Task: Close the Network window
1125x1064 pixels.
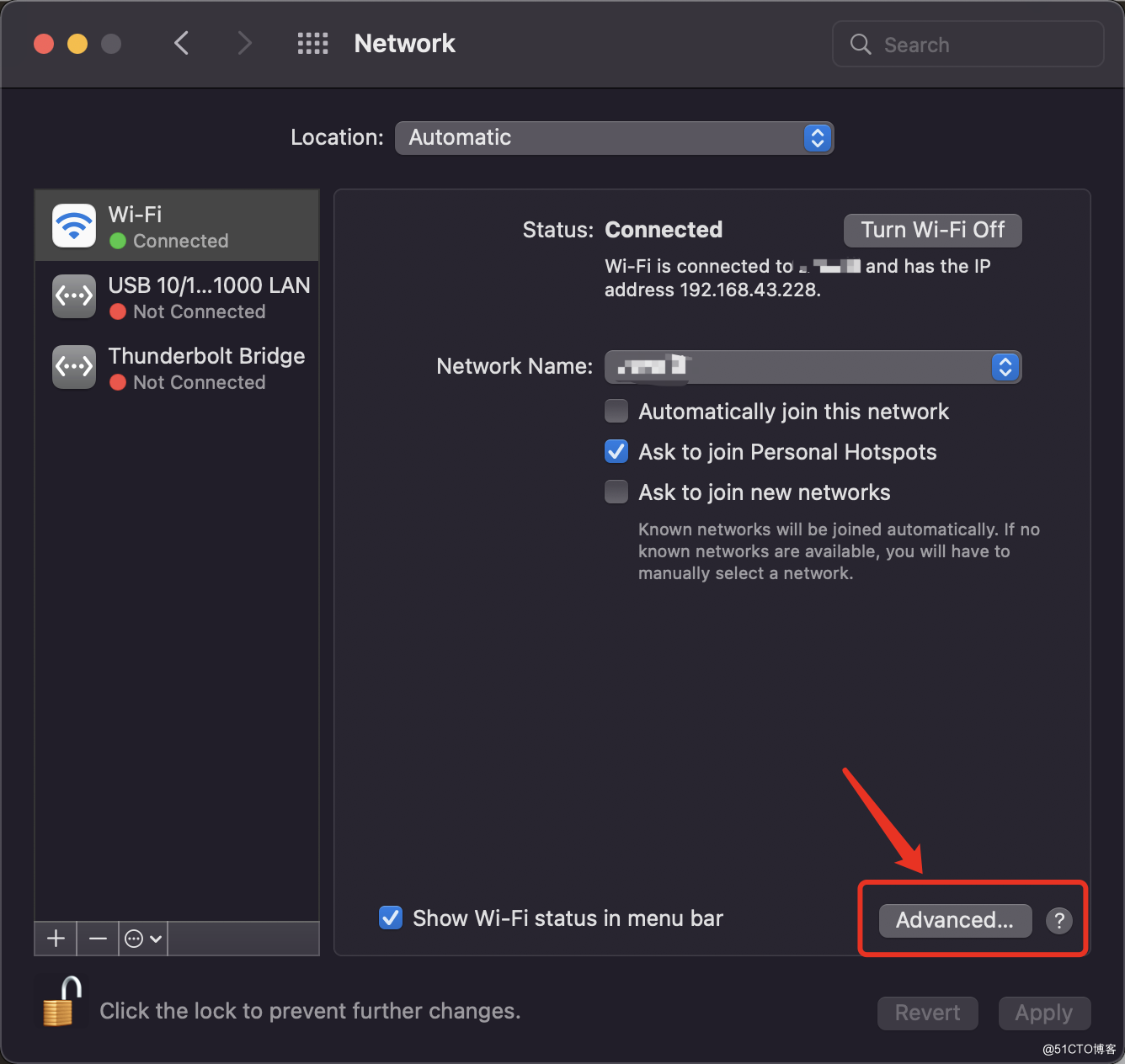Action: (x=44, y=44)
